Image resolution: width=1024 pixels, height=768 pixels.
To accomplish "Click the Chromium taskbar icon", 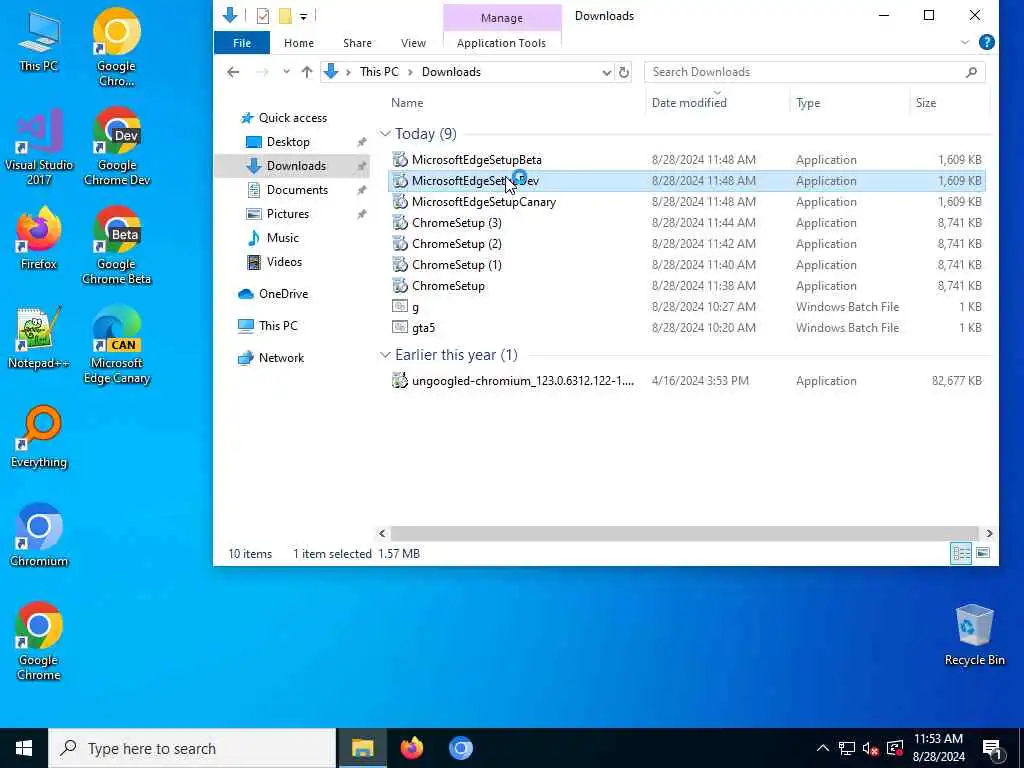I will (x=460, y=748).
